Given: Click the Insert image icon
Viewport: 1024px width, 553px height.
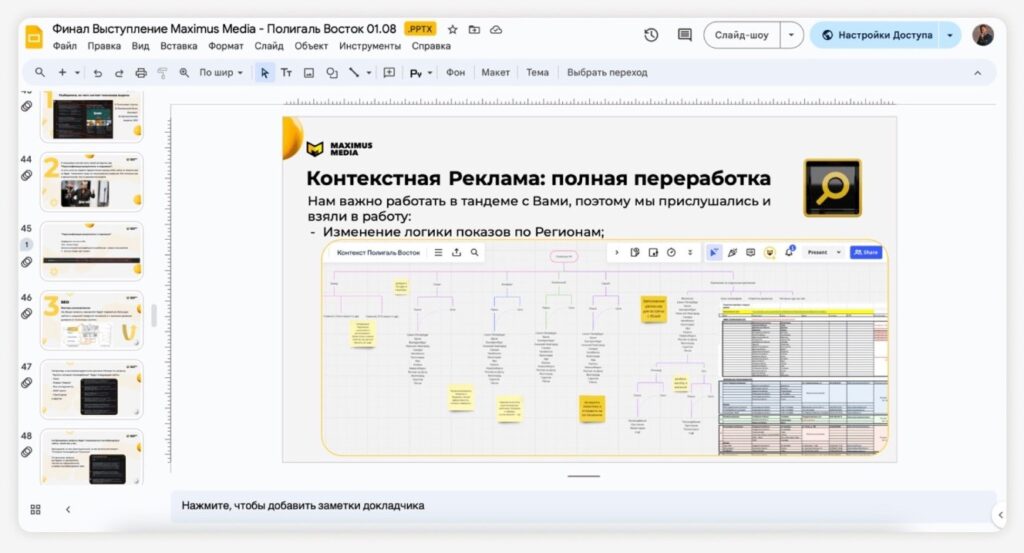Looking at the screenshot, I should tap(309, 72).
